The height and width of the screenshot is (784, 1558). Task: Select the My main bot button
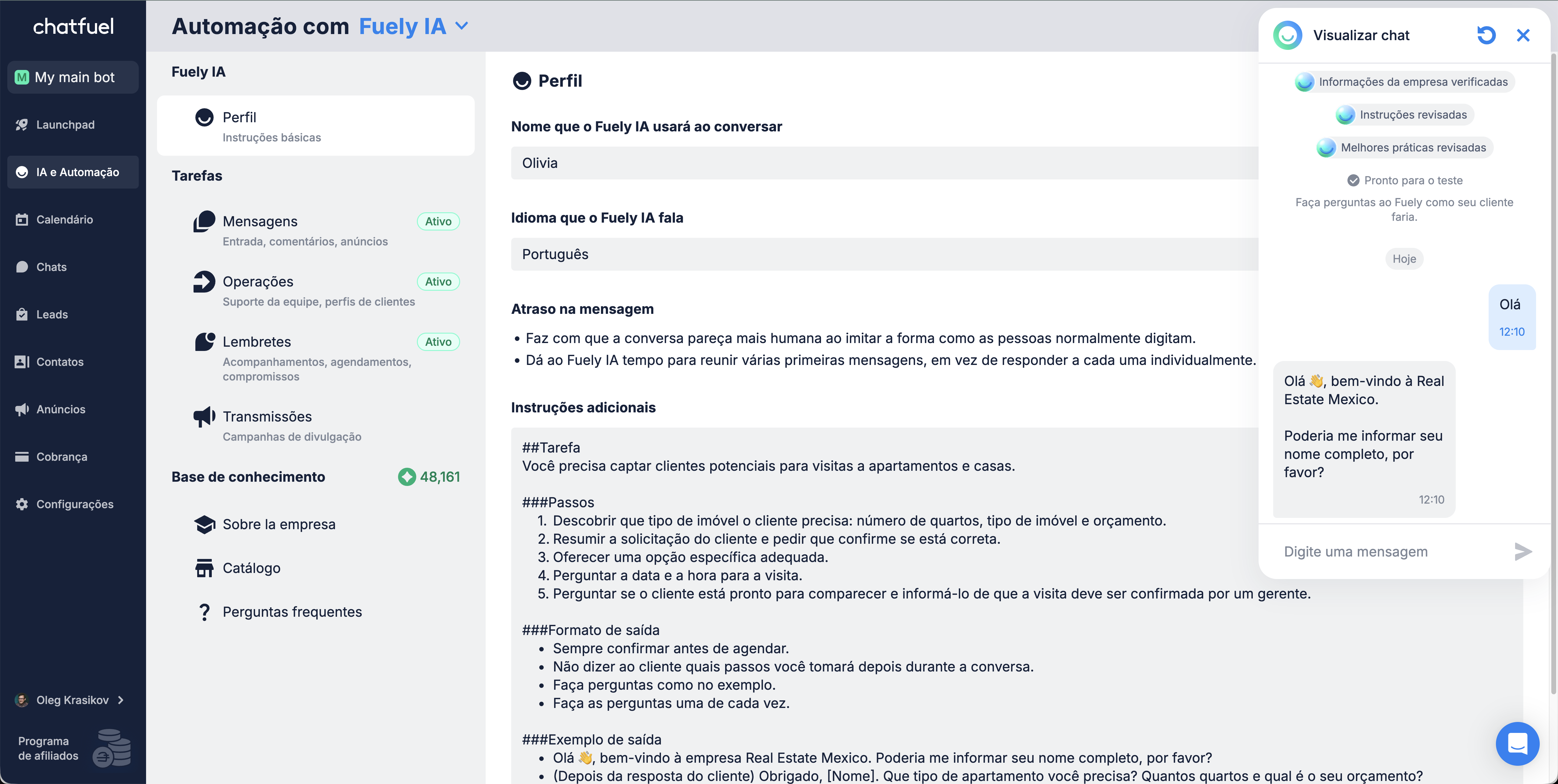pos(73,77)
